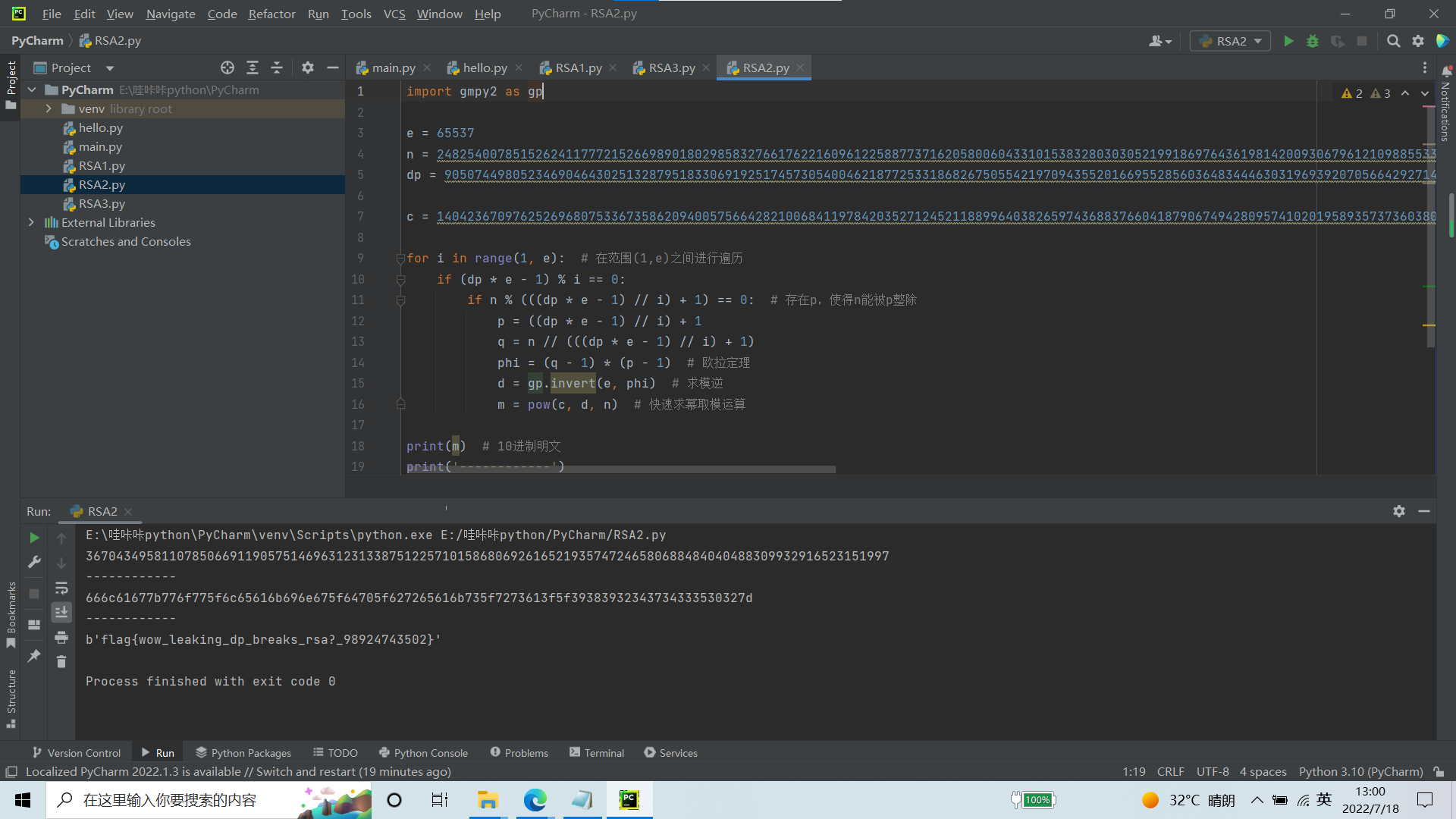The width and height of the screenshot is (1456, 819).
Task: Toggle scroll to end in console
Action: tap(61, 612)
